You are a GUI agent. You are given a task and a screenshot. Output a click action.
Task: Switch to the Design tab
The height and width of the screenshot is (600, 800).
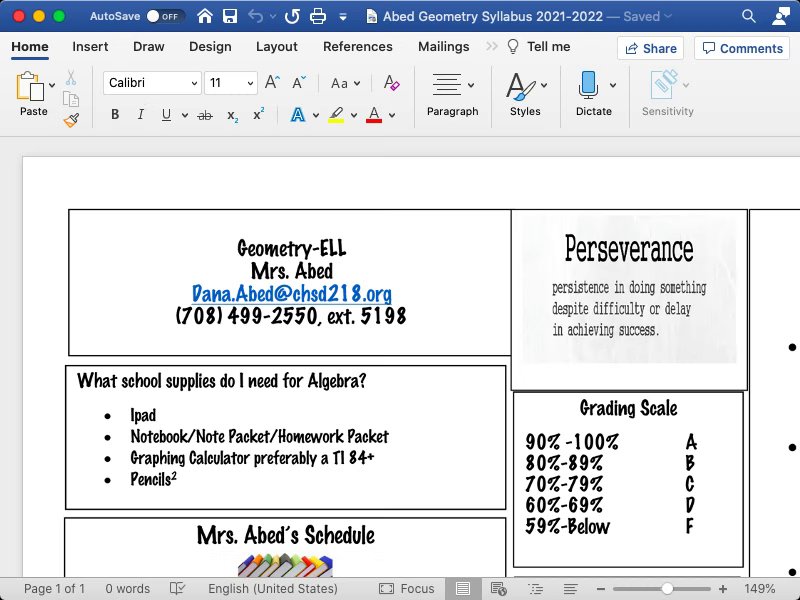[x=210, y=46]
